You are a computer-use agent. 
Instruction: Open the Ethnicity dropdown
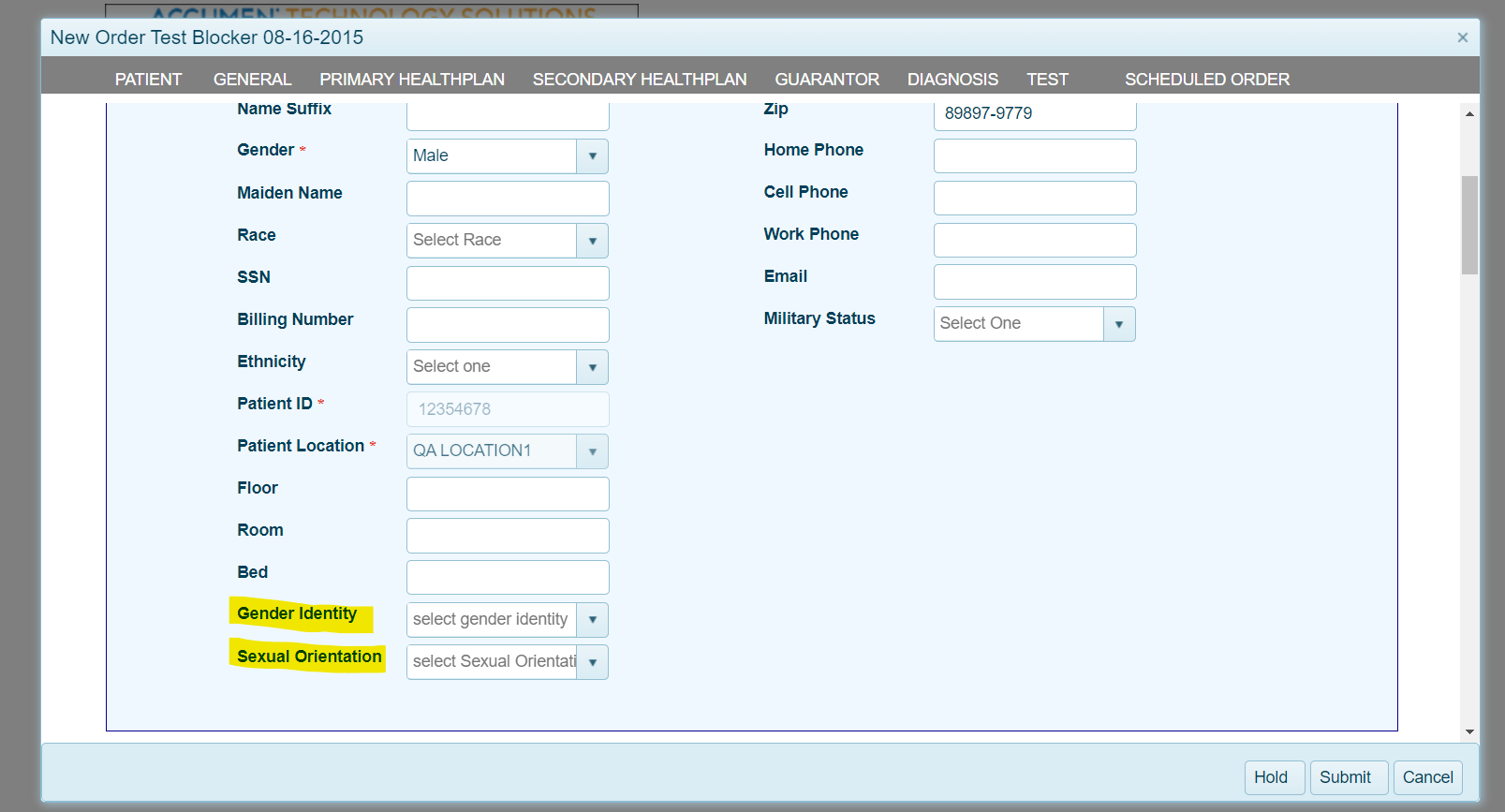tap(592, 367)
